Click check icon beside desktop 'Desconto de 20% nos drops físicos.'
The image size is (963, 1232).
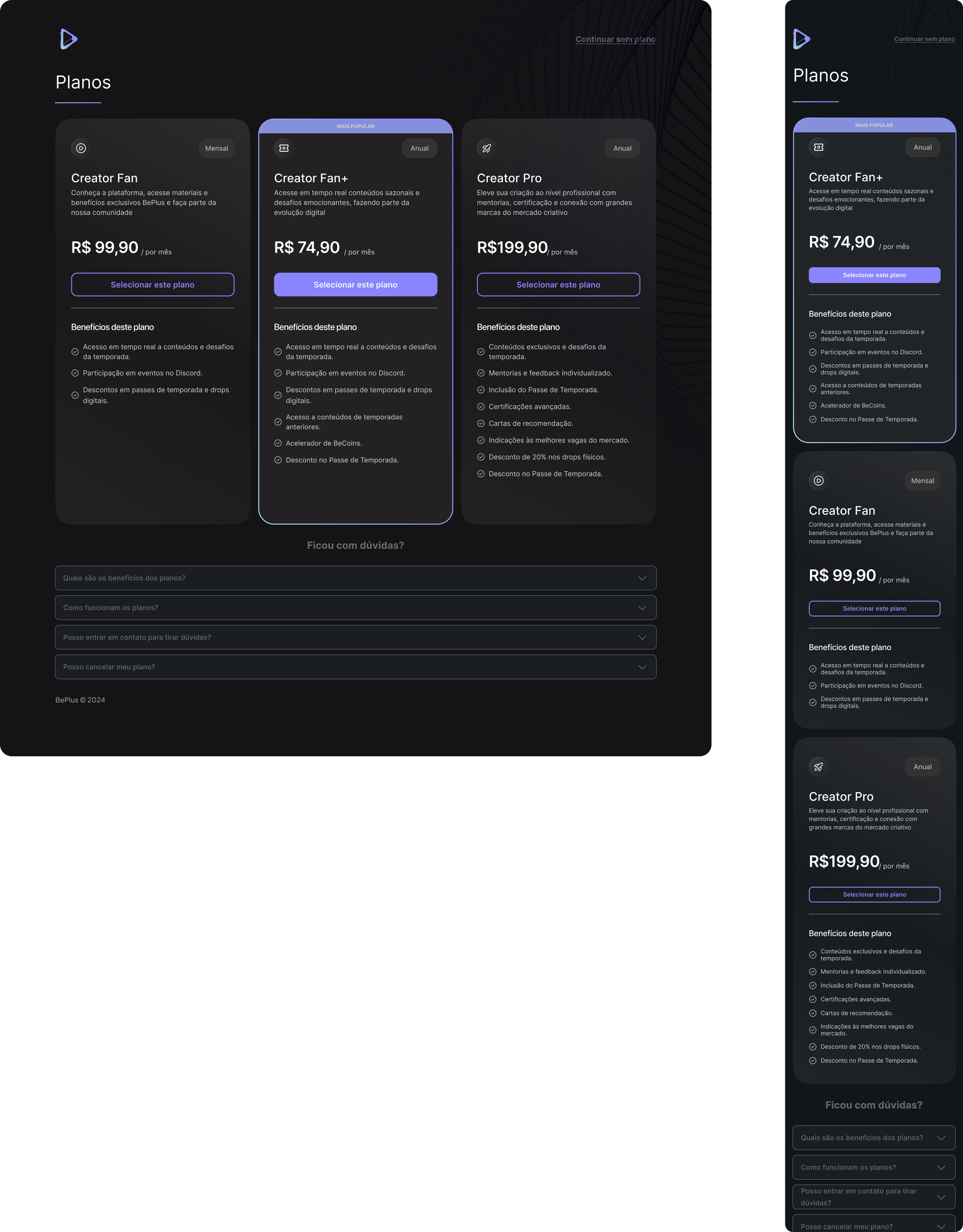pos(481,457)
